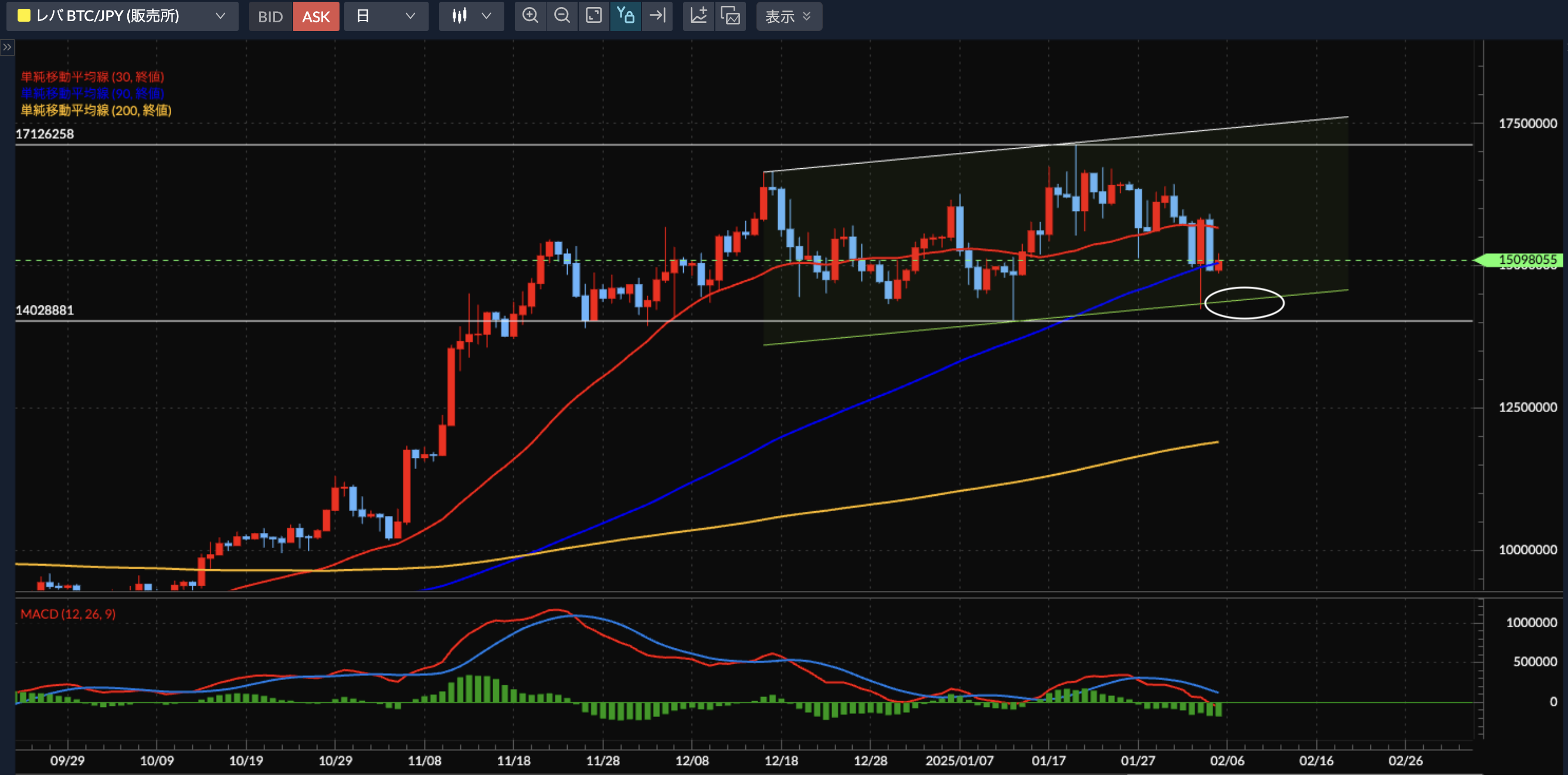Zoom out of the chart

tap(562, 16)
